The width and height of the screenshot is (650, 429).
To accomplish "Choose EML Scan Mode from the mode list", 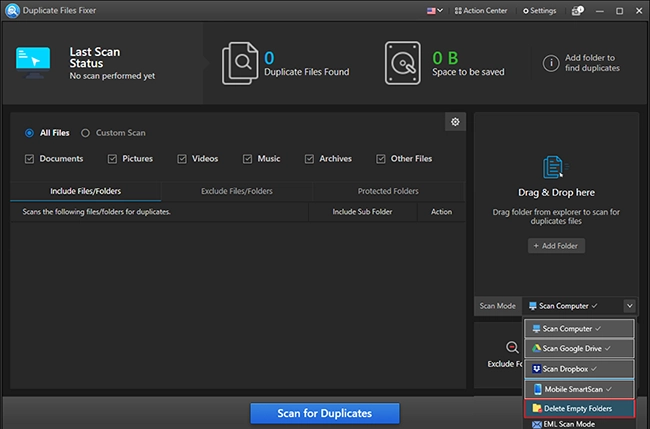I will click(579, 424).
